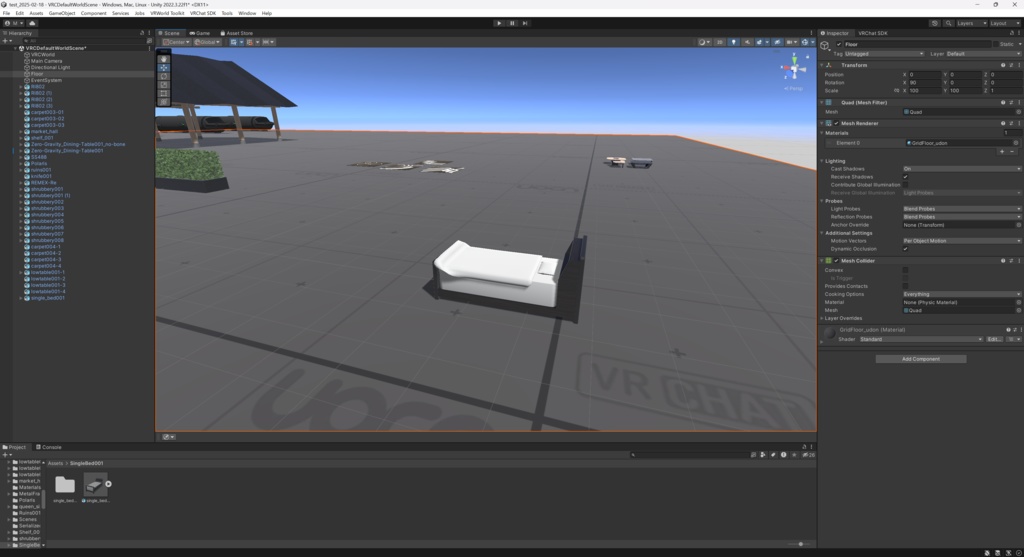Toggle Provides Contacts checkbox
The width and height of the screenshot is (1024, 557).
click(x=905, y=286)
